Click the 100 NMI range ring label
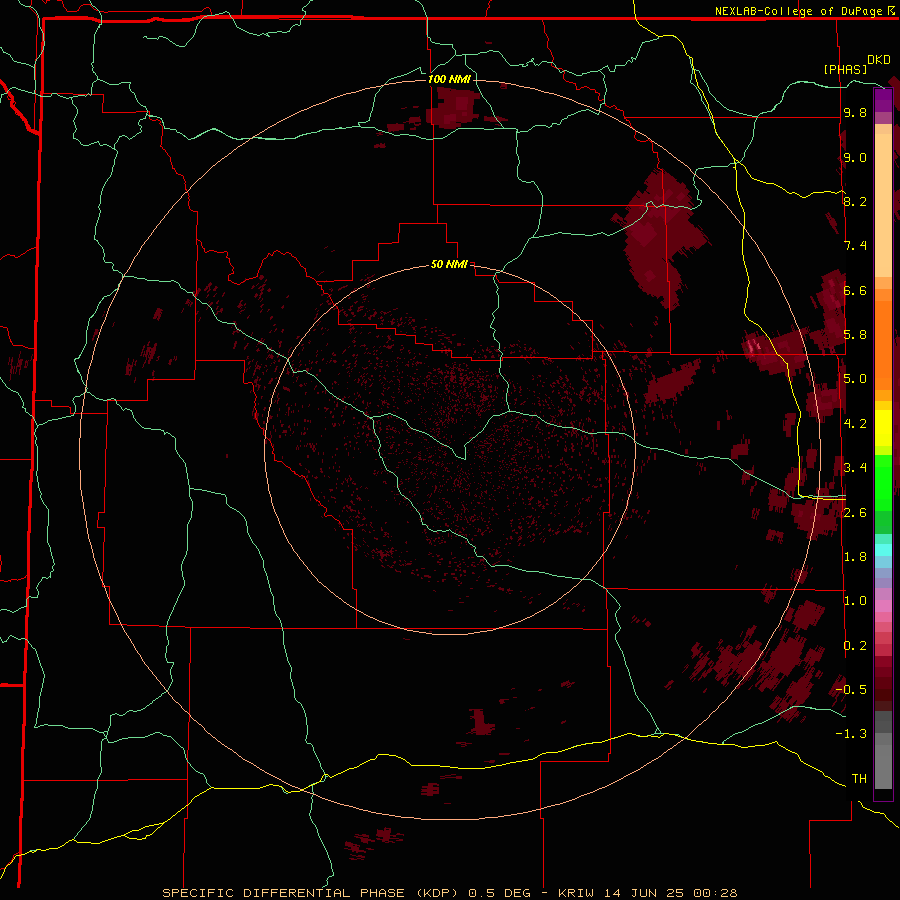This screenshot has height=900, width=900. point(449,79)
